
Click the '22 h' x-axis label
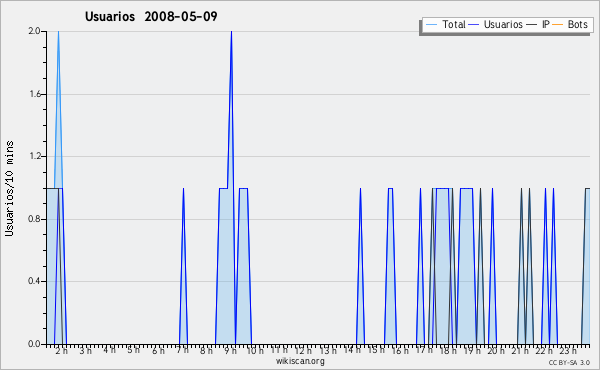coord(544,350)
